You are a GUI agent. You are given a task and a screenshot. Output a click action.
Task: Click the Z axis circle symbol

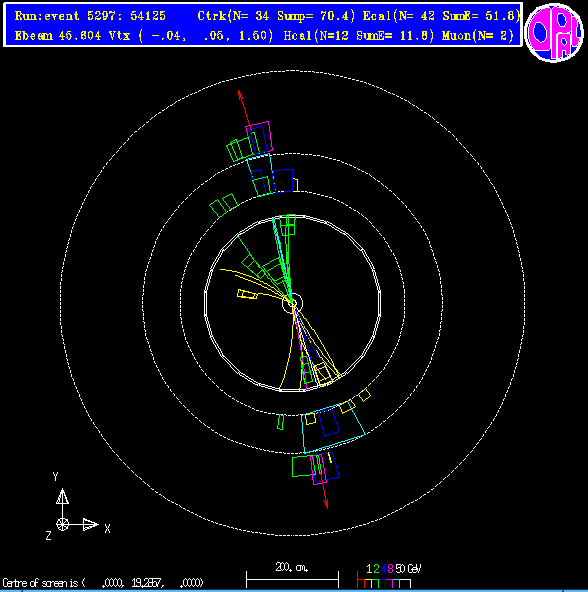coord(62,524)
